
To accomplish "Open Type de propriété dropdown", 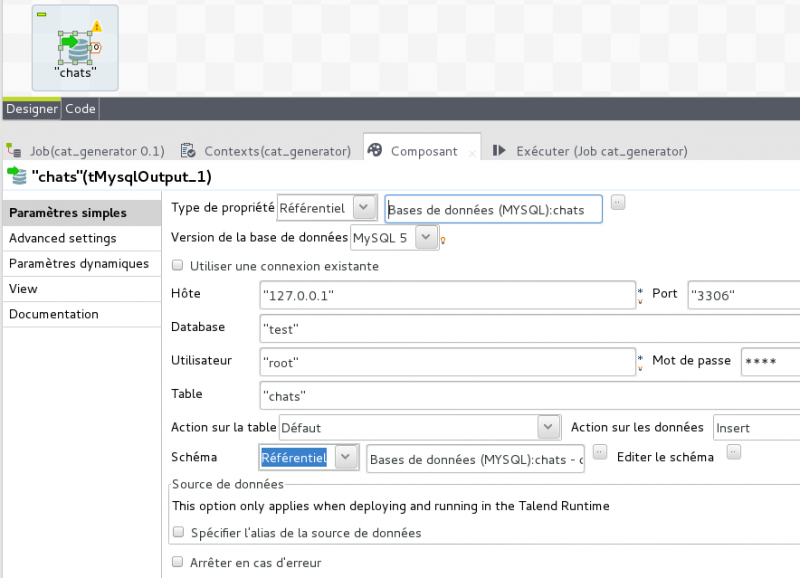I will 364,208.
